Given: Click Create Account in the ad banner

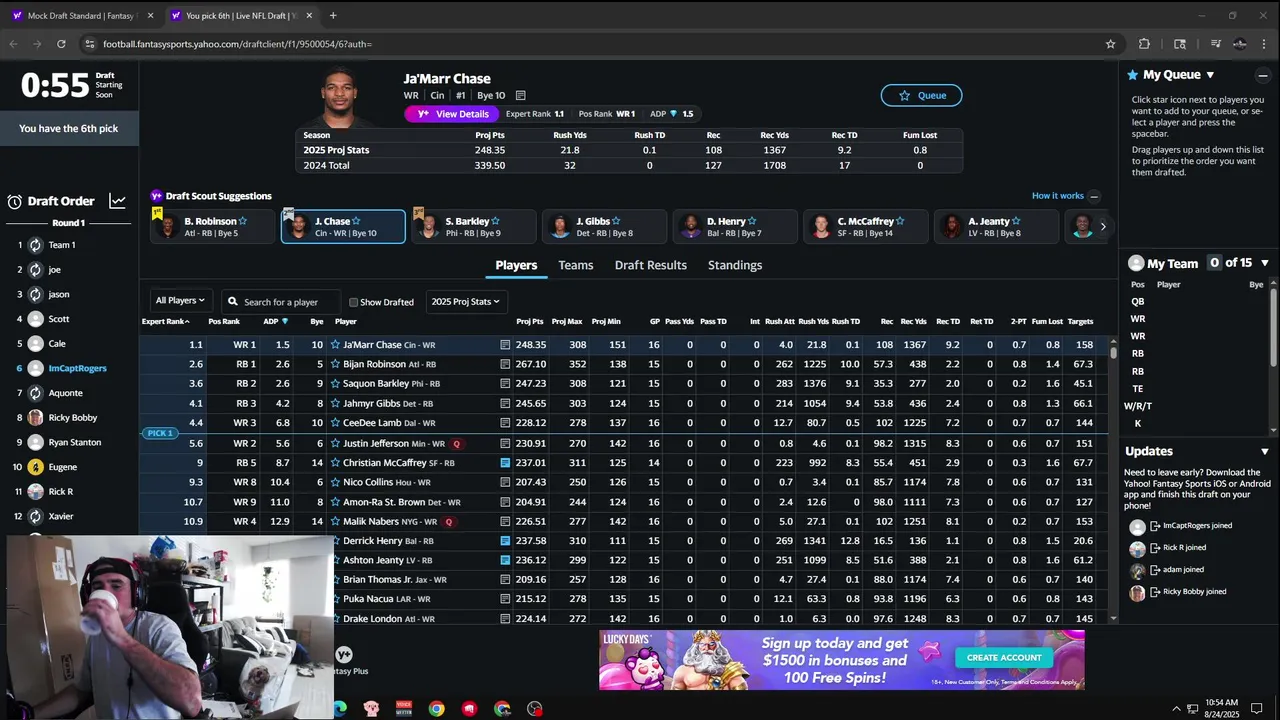Looking at the screenshot, I should coord(1004,658).
